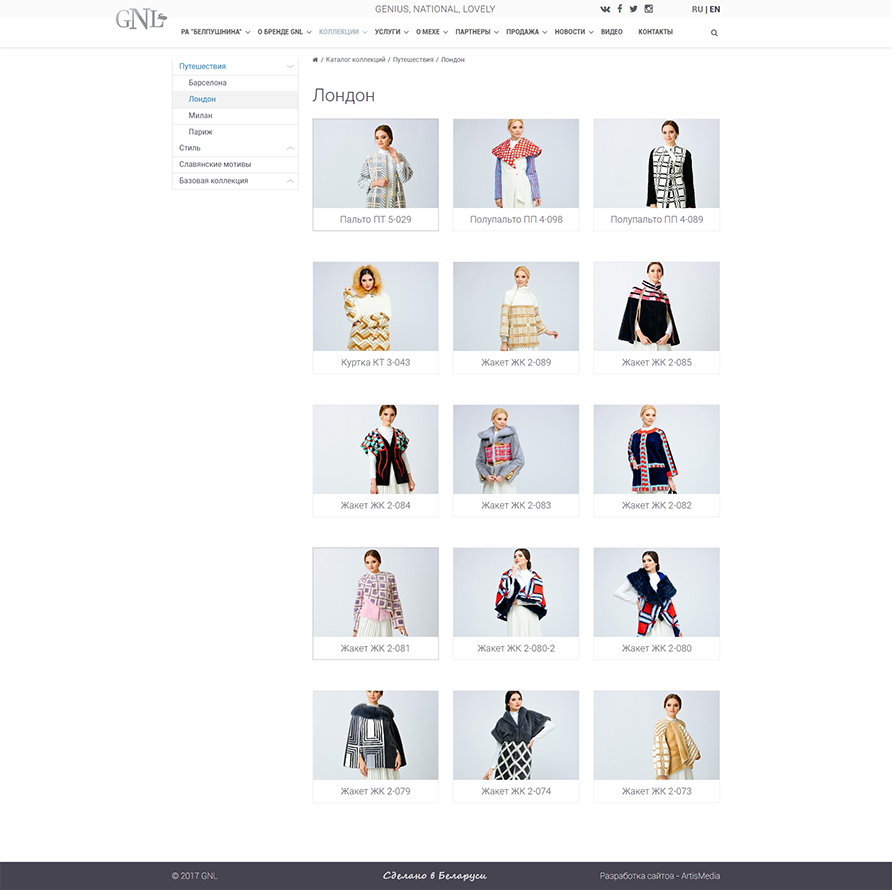Open the VK social media icon
The image size is (892, 890).
605,9
